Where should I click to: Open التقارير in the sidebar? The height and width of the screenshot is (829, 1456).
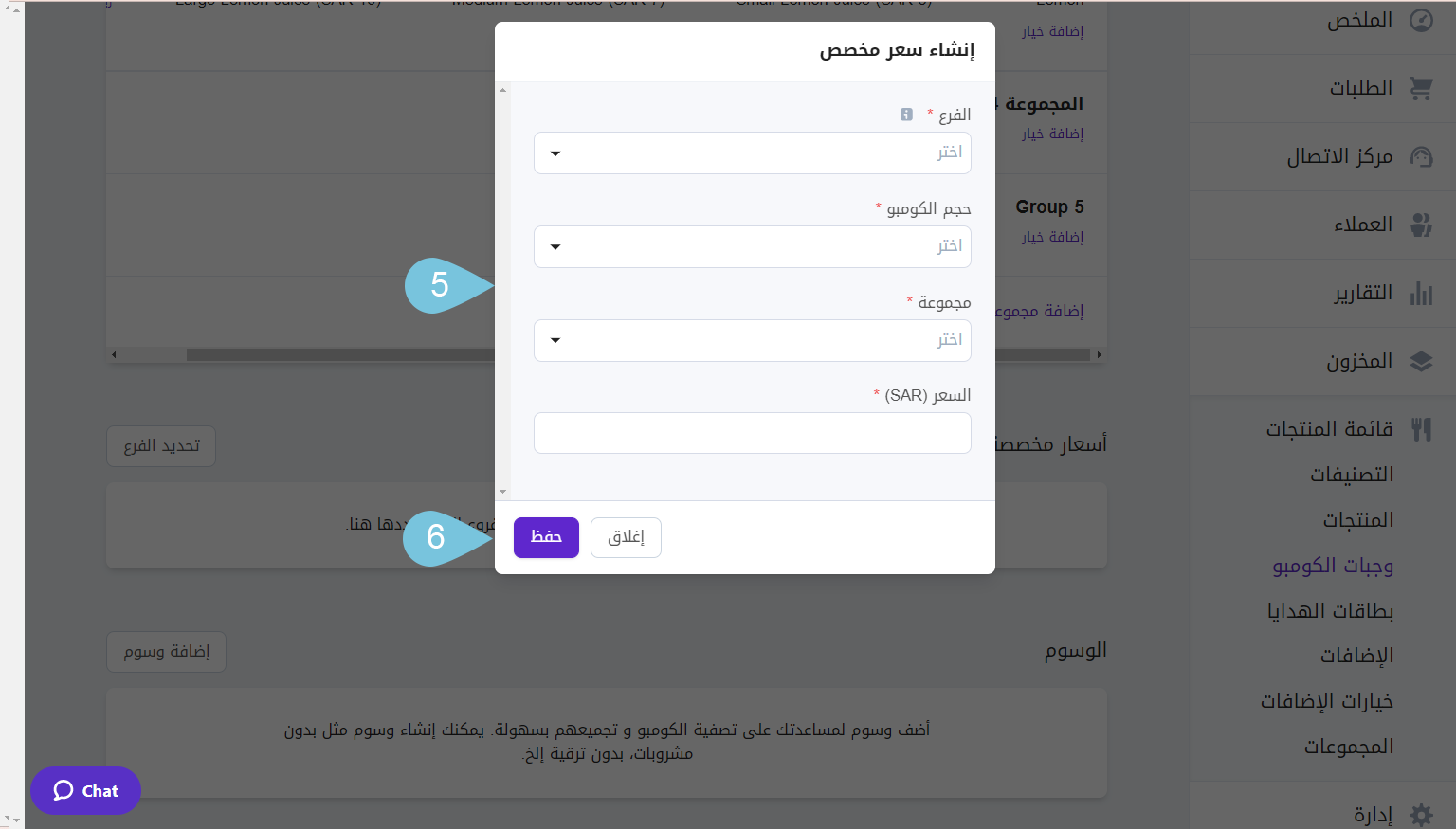(1363, 293)
